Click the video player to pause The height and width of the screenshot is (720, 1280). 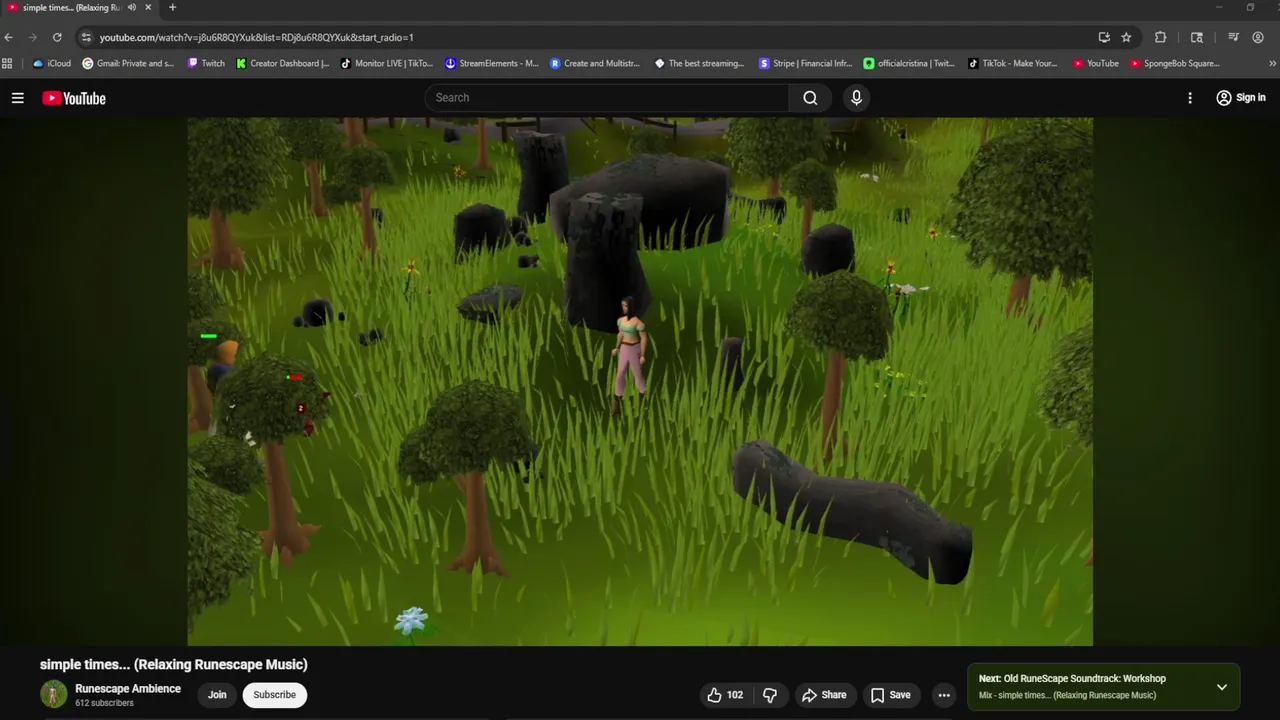640,381
